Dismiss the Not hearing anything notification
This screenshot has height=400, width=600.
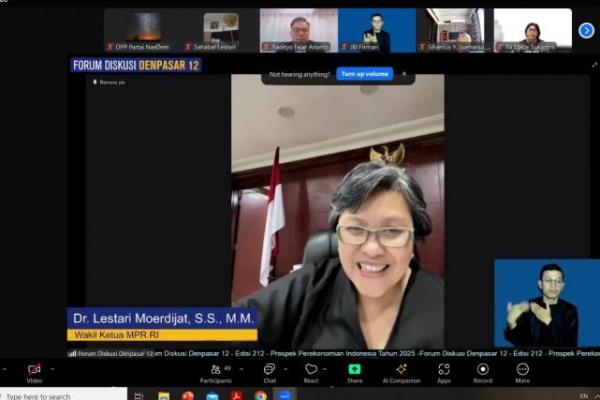404,74
